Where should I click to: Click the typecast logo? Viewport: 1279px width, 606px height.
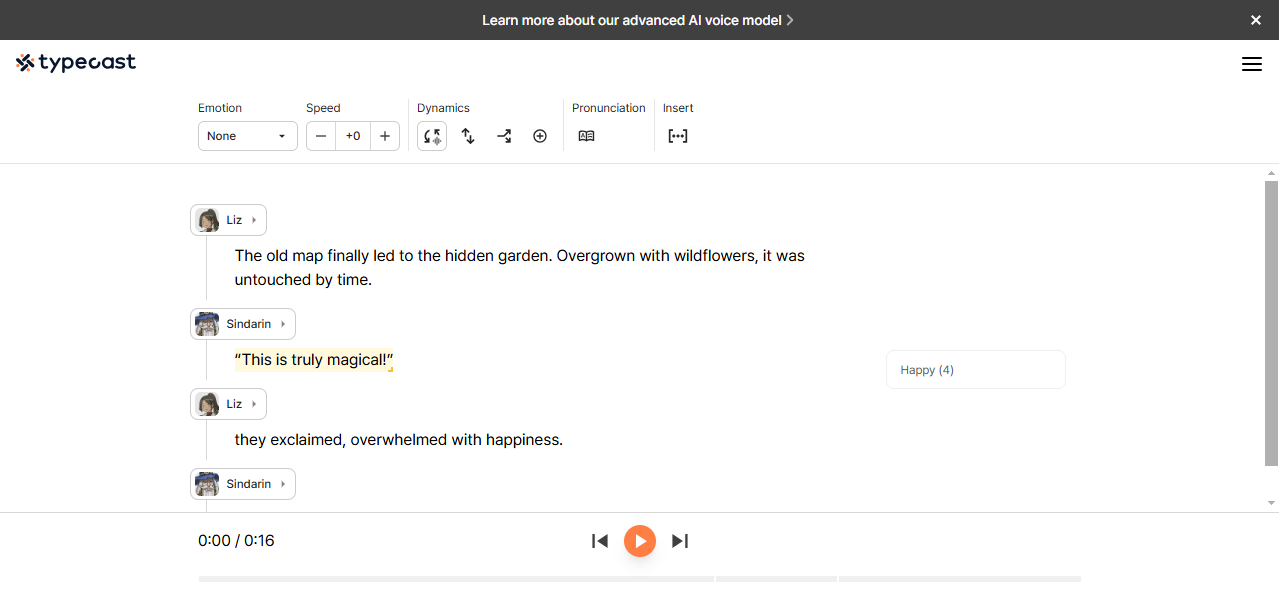(76, 62)
